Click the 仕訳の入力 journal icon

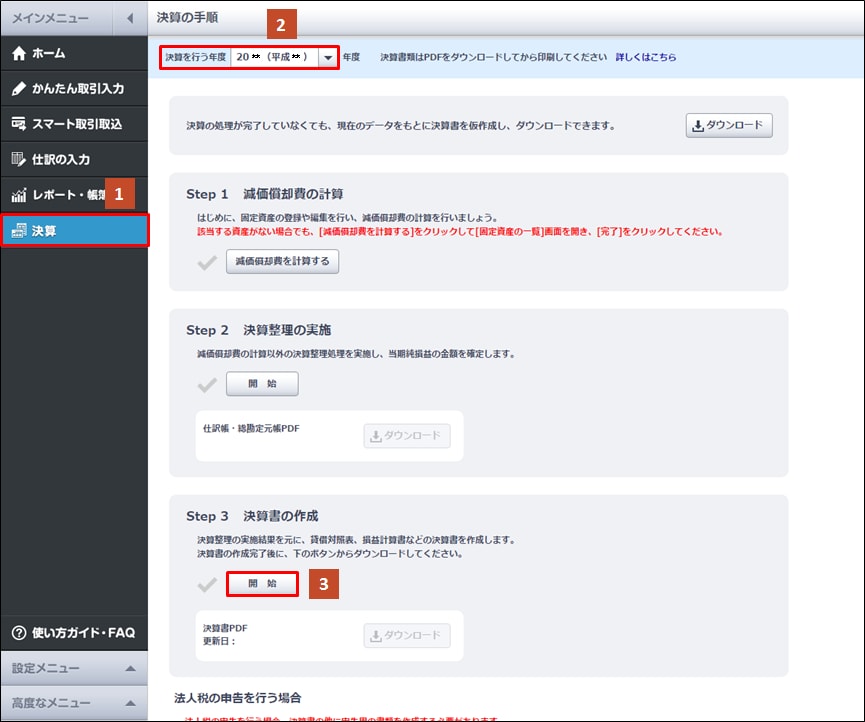[x=19, y=159]
